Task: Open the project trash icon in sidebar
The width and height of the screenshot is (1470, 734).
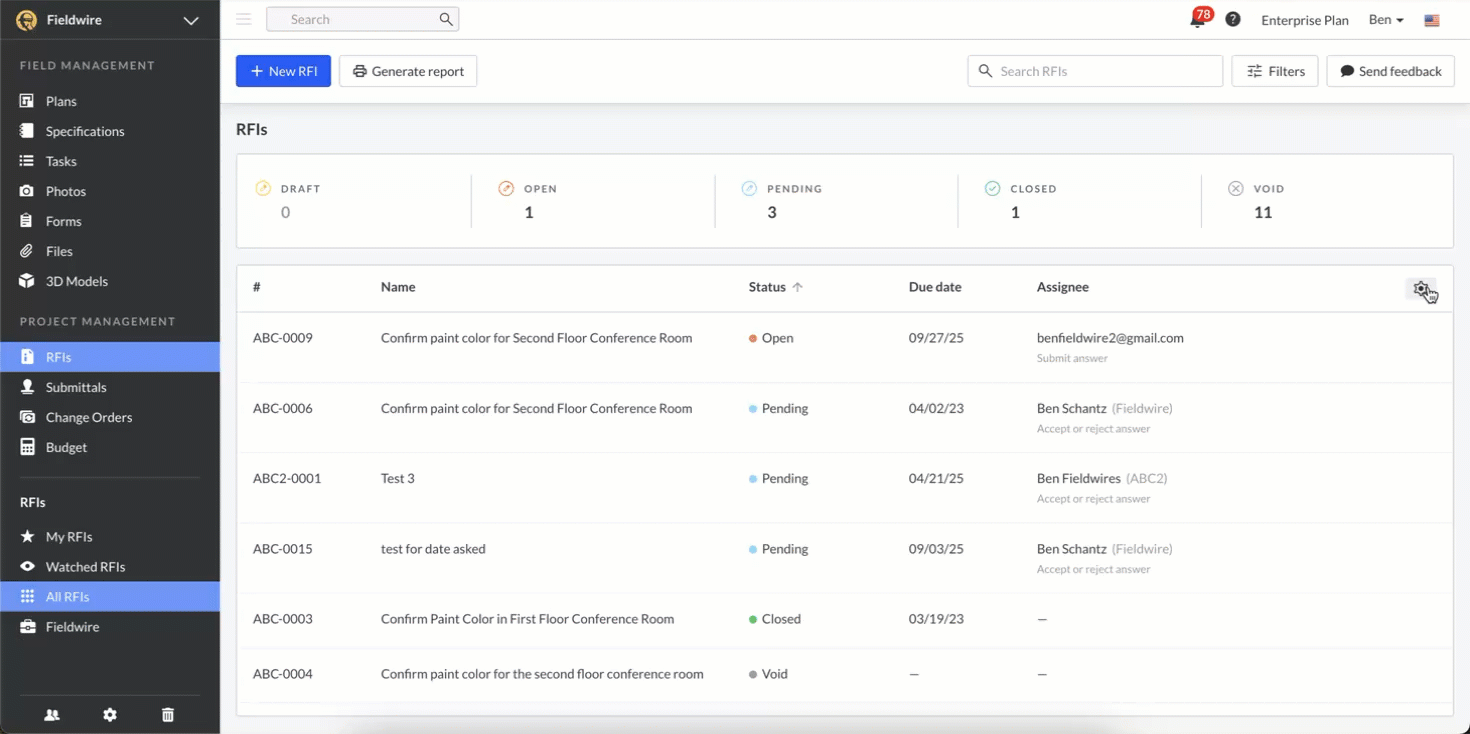Action: coord(168,715)
